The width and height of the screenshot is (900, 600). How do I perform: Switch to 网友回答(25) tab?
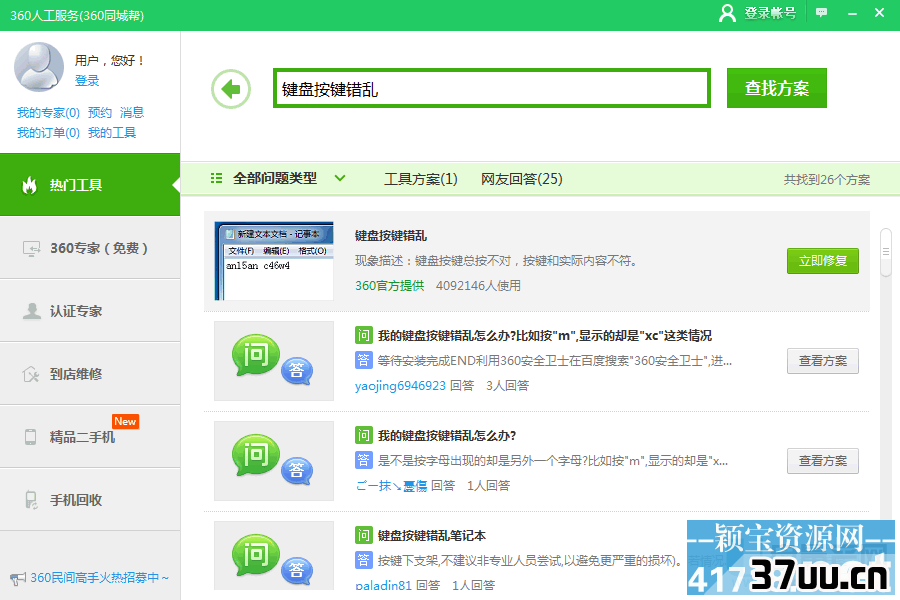(x=522, y=179)
